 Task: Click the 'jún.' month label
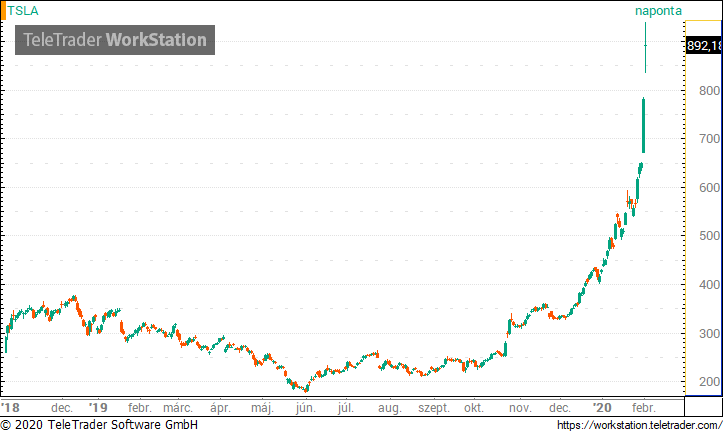coord(306,408)
